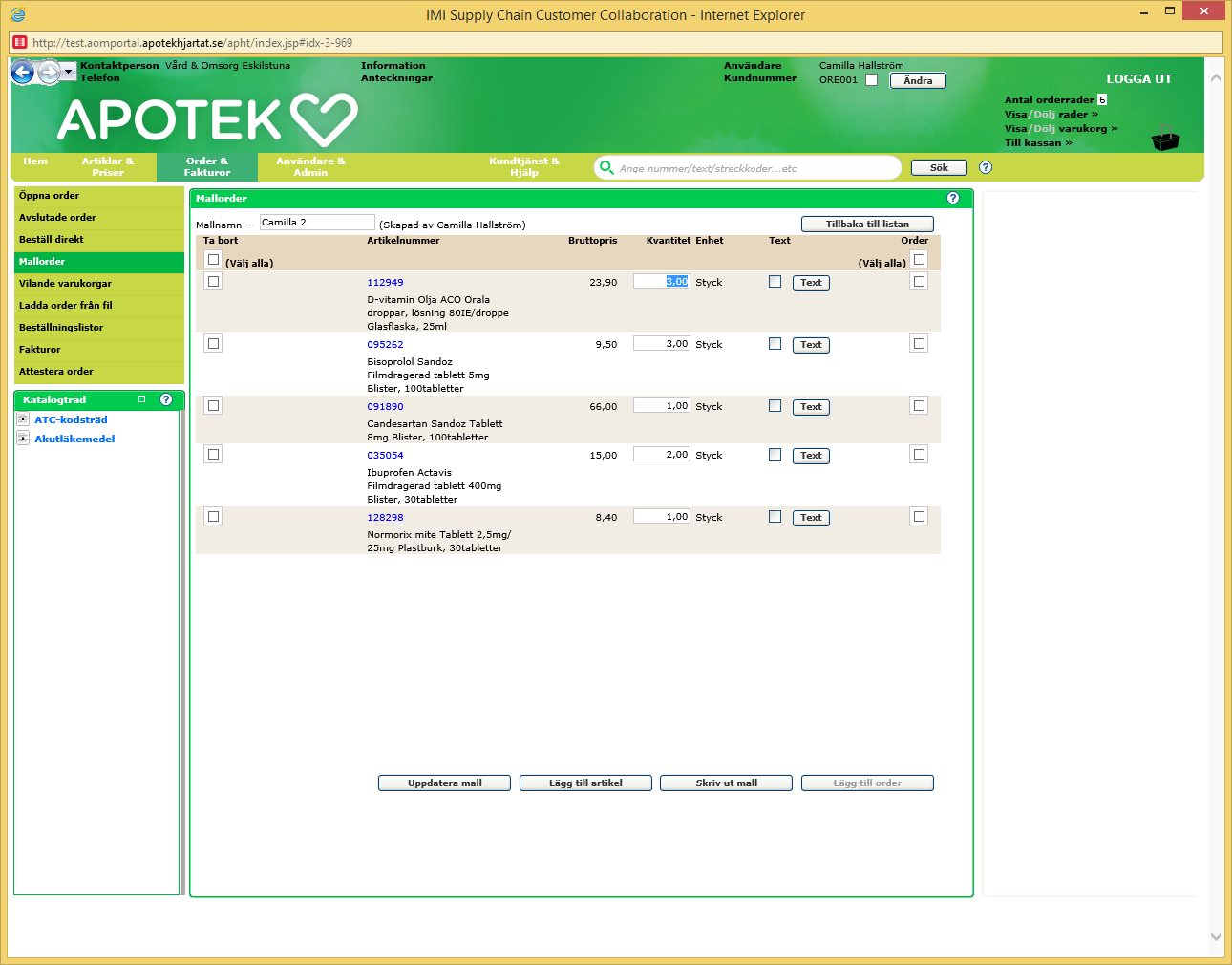Open the navigation history dropdown arrow

point(69,73)
